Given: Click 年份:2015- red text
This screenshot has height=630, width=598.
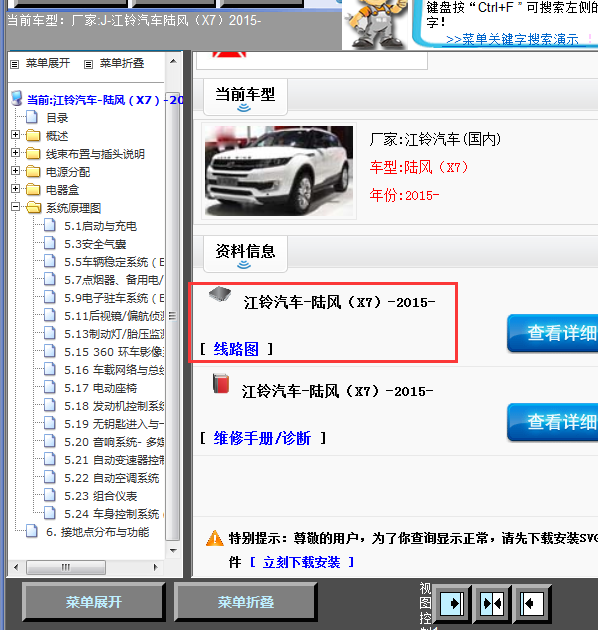Looking at the screenshot, I should (x=404, y=195).
